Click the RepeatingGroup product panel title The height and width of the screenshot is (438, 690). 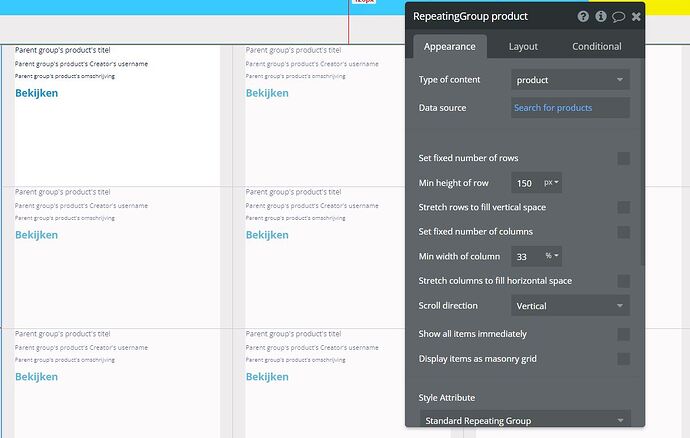click(x=470, y=16)
